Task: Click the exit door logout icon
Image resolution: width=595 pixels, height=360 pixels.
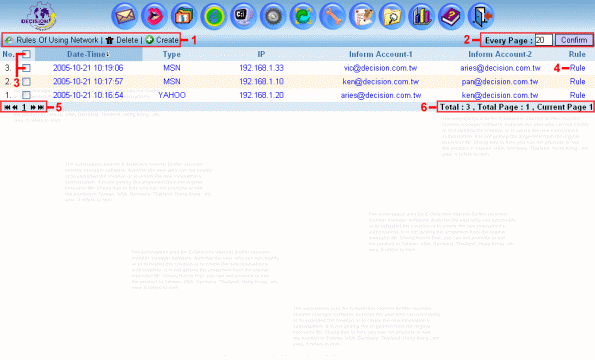Action: [481, 16]
